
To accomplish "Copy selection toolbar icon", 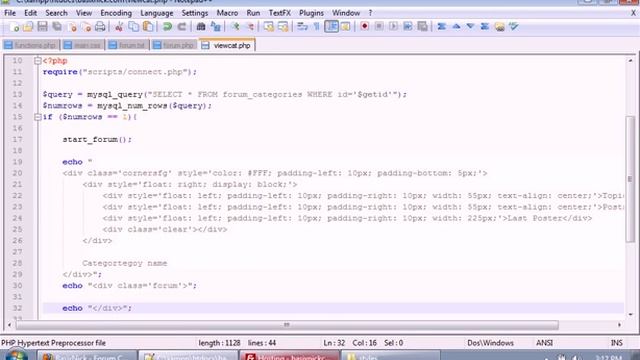I will 133,27.
